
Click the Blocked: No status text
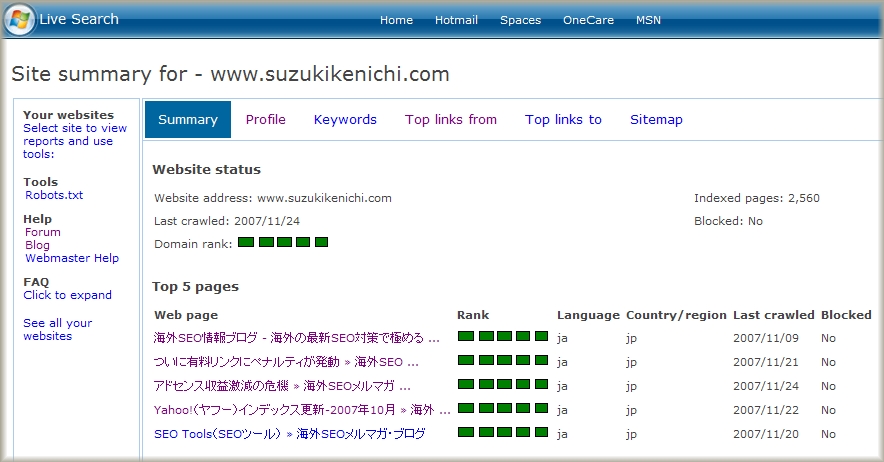pos(728,221)
